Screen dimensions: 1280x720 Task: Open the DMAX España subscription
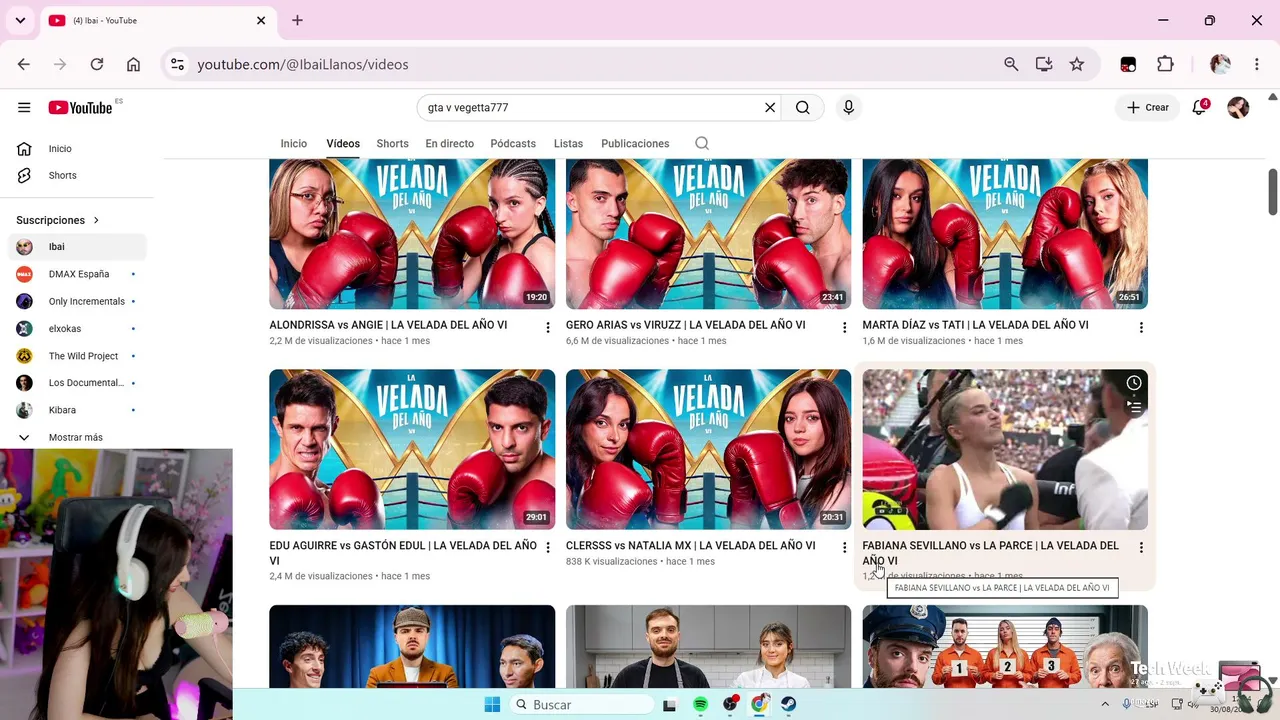point(78,274)
